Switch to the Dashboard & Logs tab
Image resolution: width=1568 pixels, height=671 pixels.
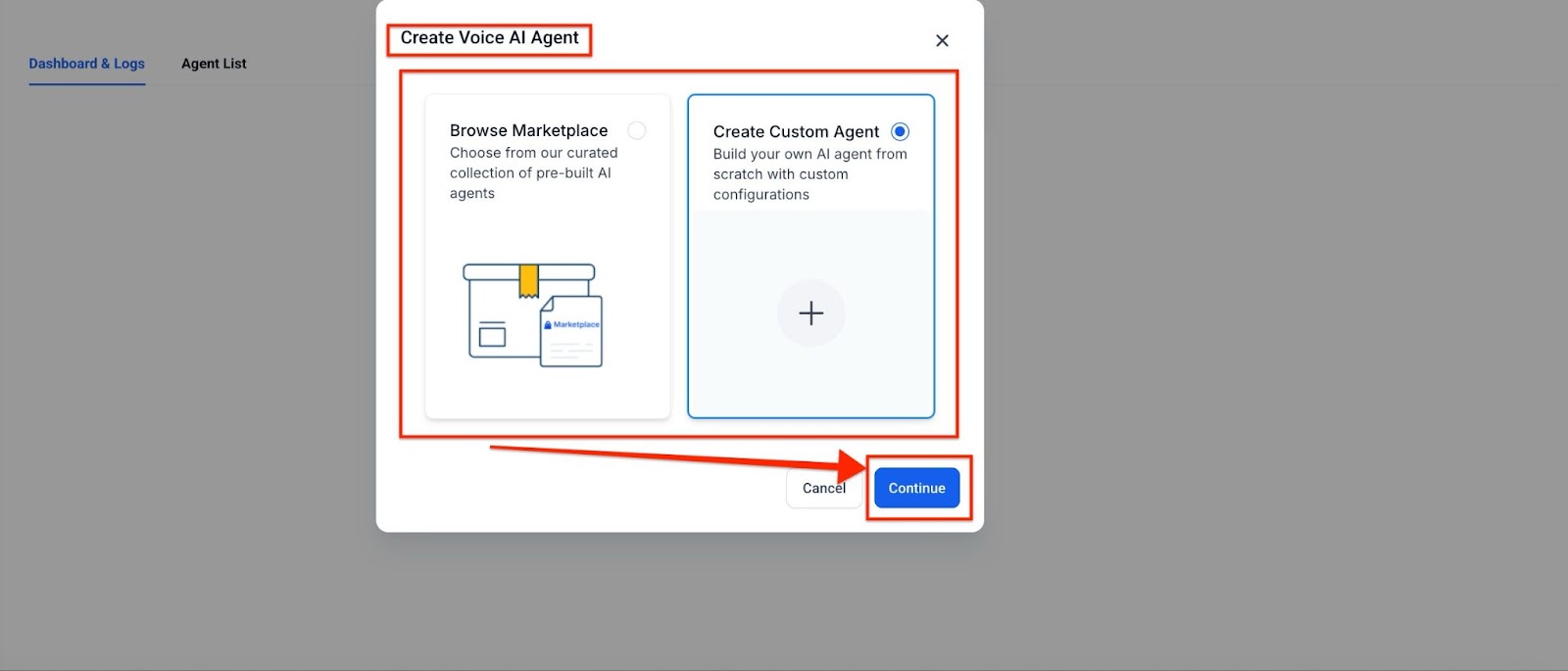click(86, 64)
